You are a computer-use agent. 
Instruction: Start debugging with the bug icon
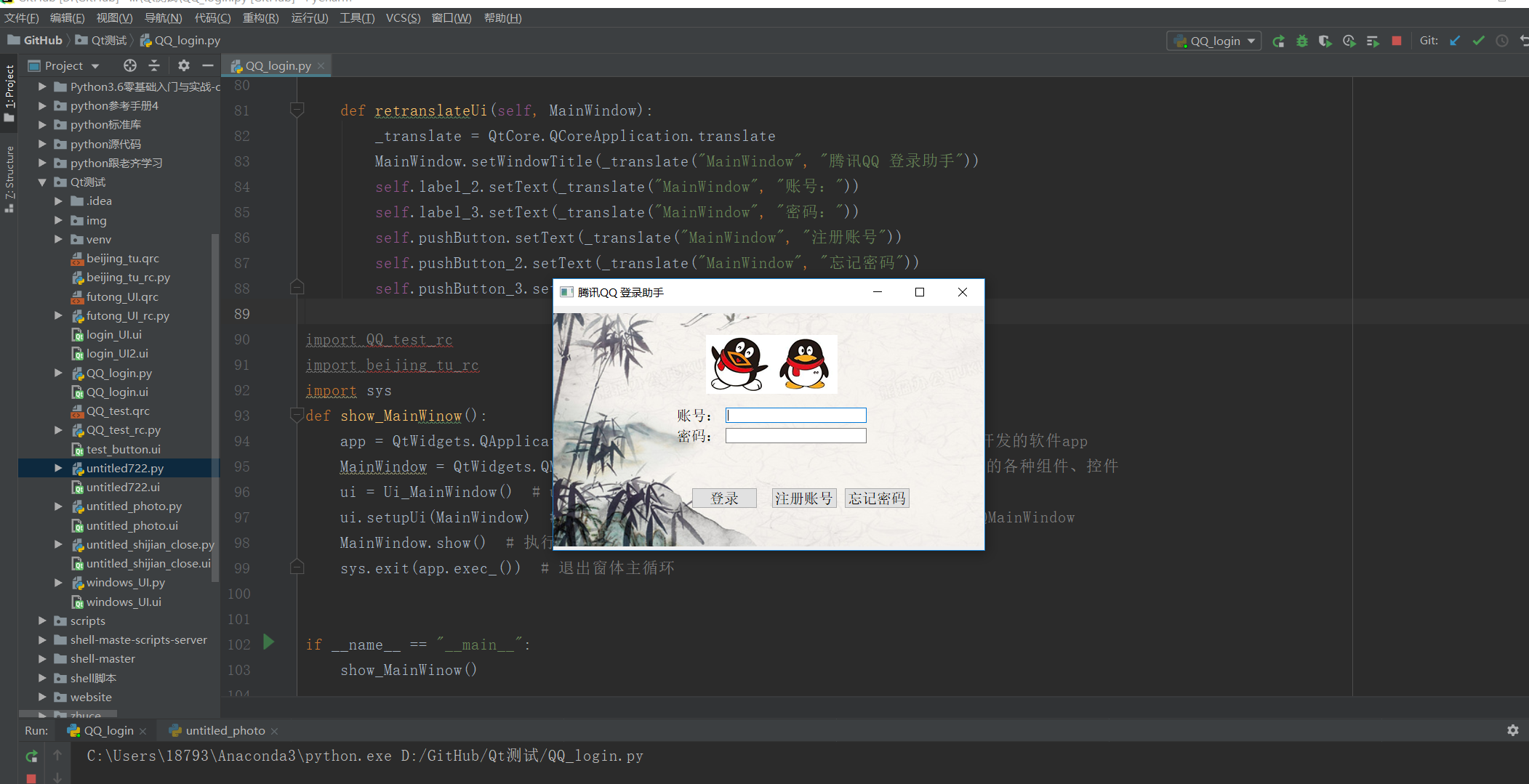pos(1301,41)
